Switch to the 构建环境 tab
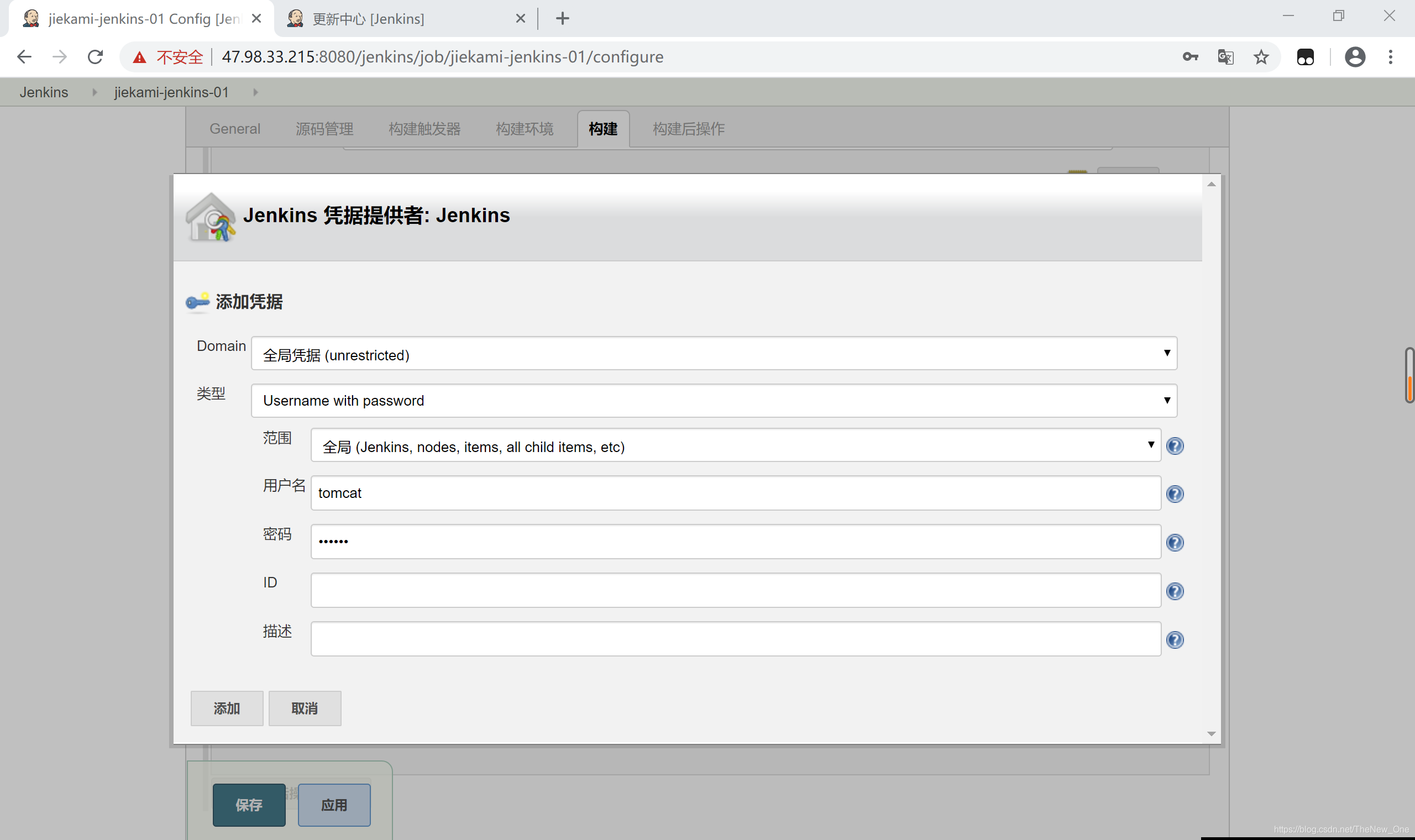The height and width of the screenshot is (840, 1415). pos(525,129)
